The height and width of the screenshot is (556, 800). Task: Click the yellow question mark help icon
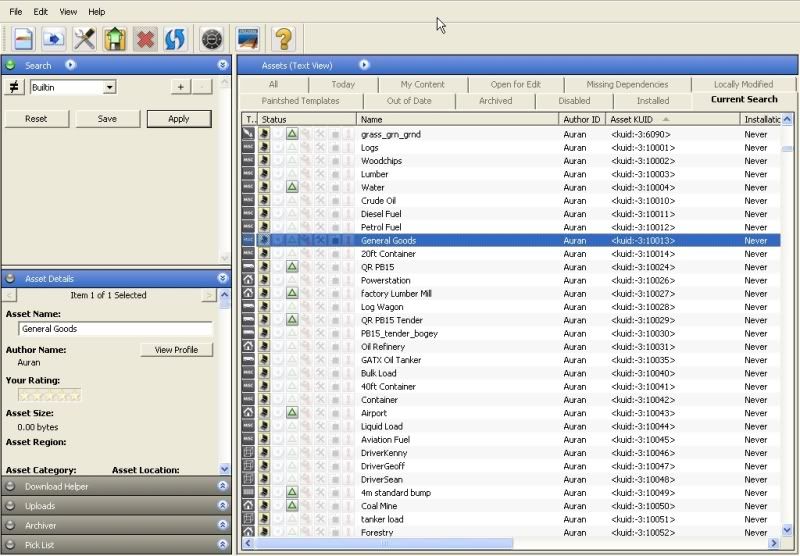(x=283, y=39)
